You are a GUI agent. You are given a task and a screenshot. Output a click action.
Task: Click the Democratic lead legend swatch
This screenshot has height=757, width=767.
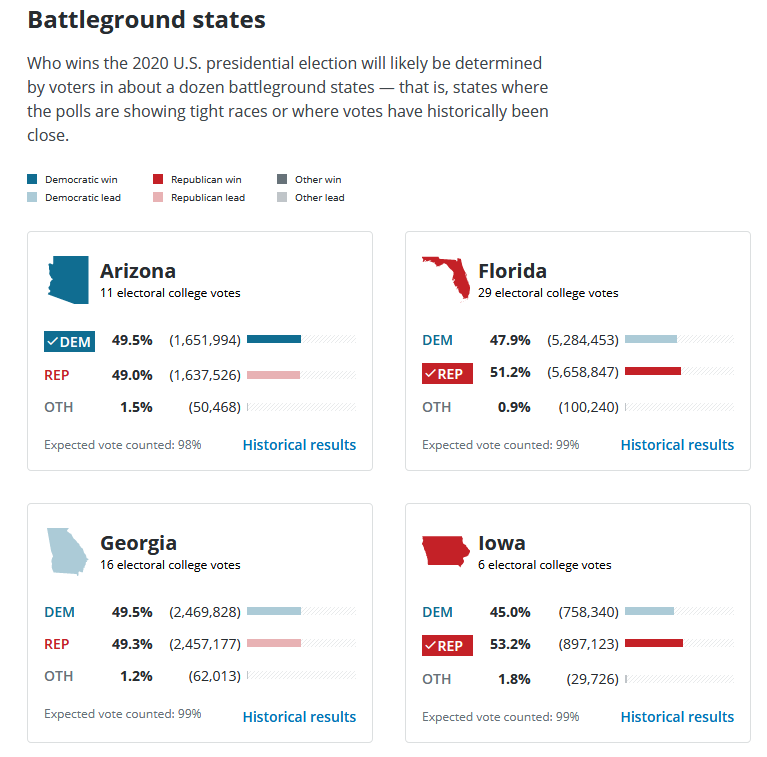coord(33,198)
